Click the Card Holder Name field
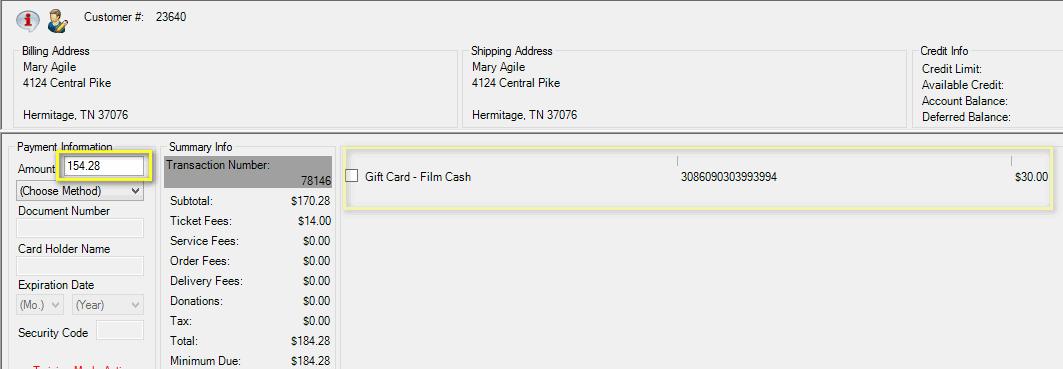The image size is (1063, 369). click(81, 266)
